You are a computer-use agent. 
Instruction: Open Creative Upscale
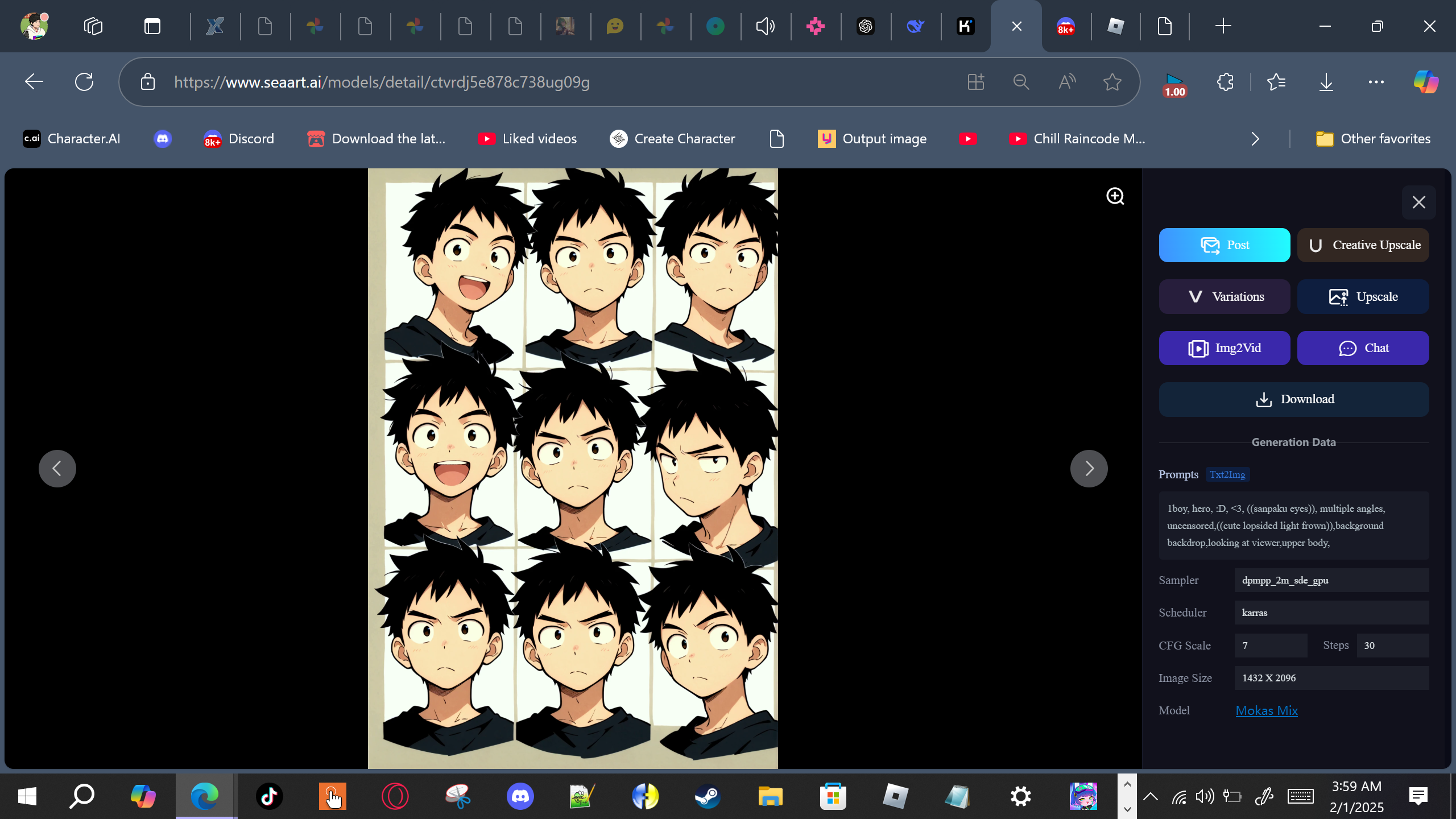pos(1363,245)
